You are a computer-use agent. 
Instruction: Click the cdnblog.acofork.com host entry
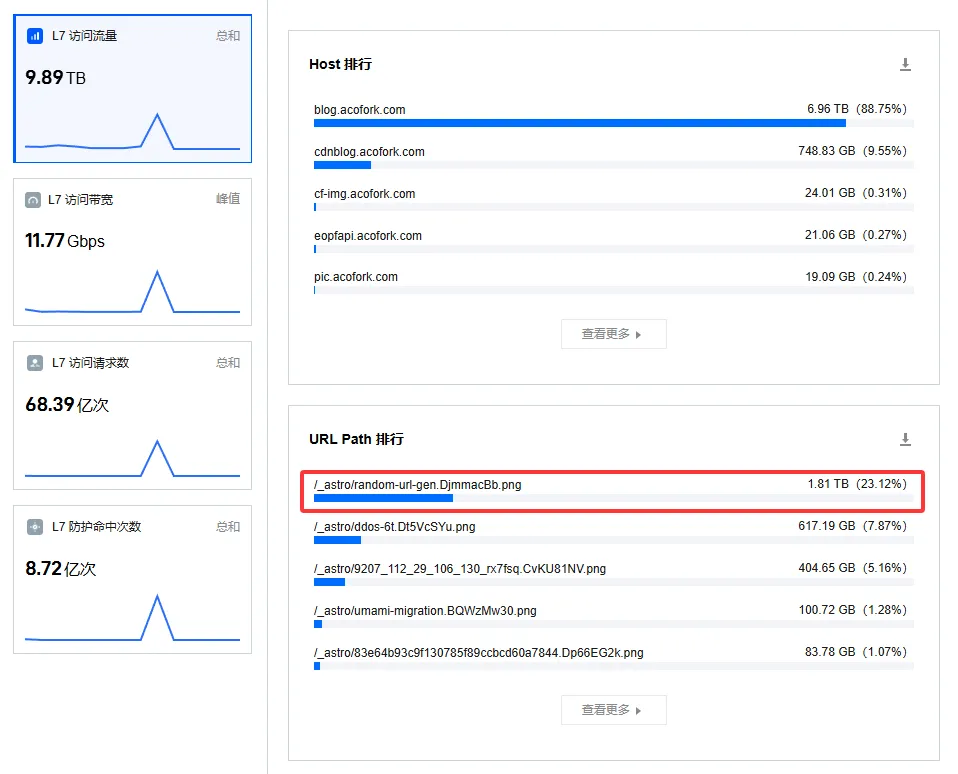(369, 152)
